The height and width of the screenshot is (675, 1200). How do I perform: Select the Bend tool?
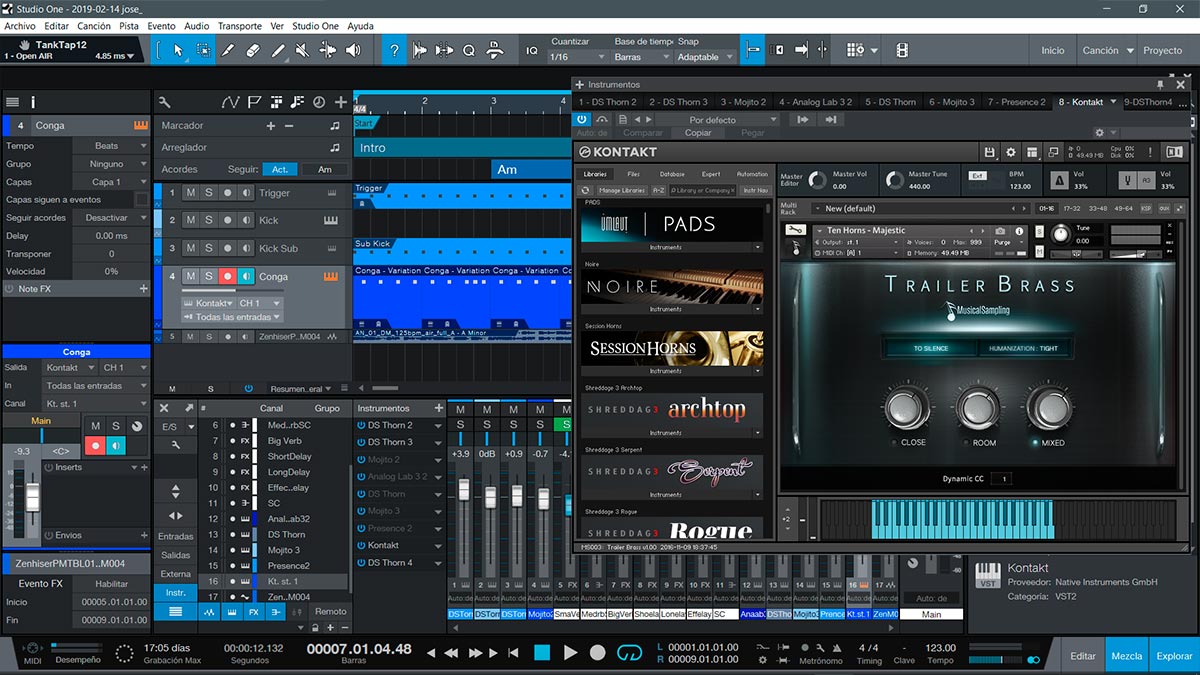click(x=328, y=50)
